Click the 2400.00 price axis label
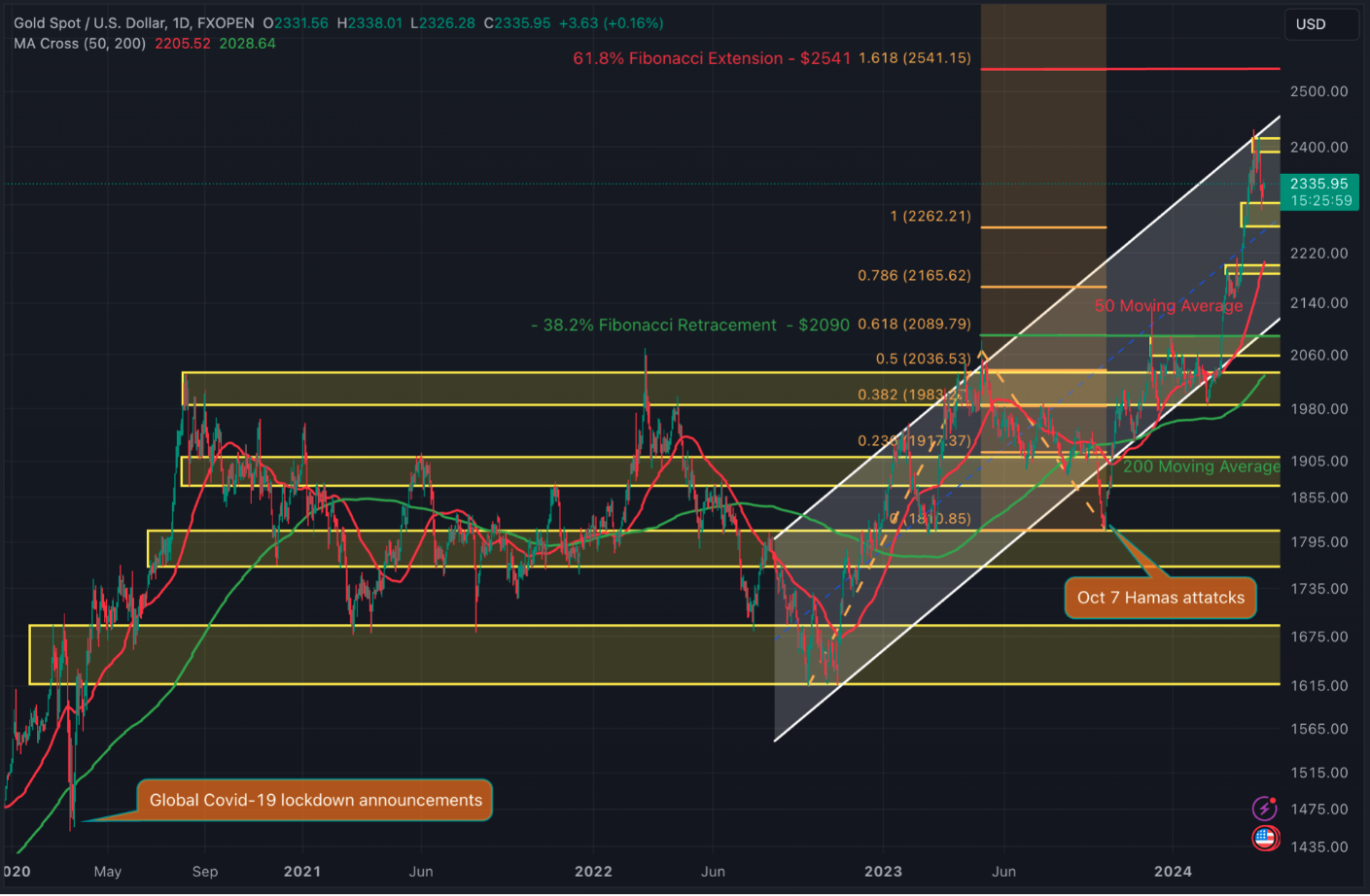 coord(1319,148)
